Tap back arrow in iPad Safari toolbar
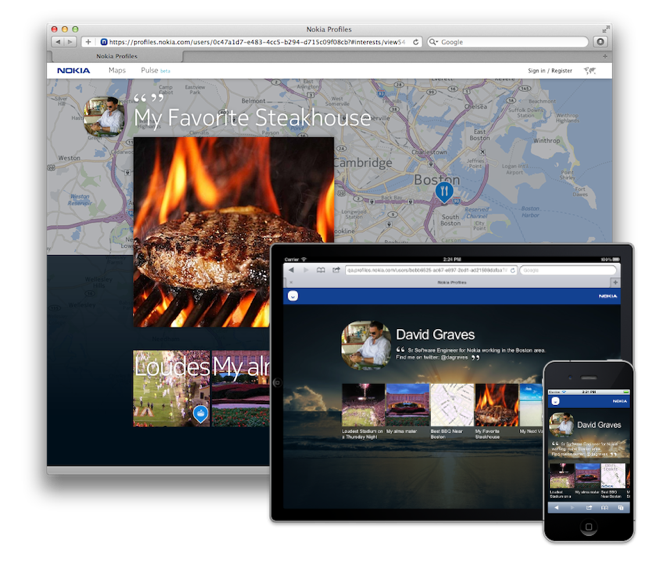 tap(291, 270)
